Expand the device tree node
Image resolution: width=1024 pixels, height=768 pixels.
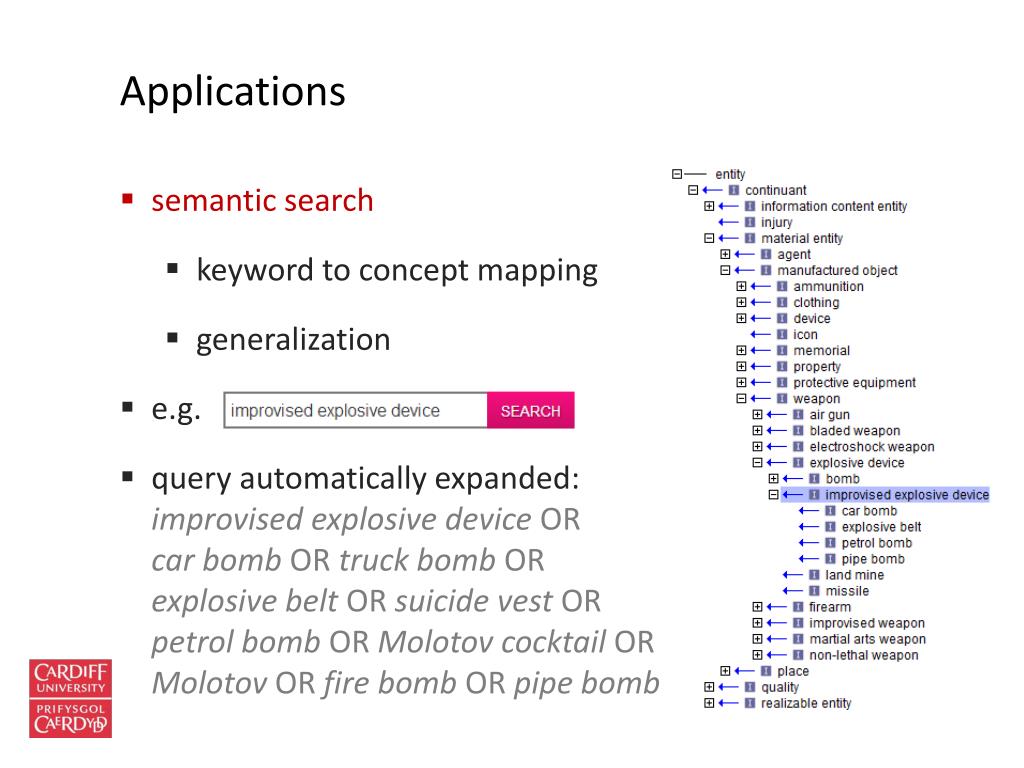point(741,318)
